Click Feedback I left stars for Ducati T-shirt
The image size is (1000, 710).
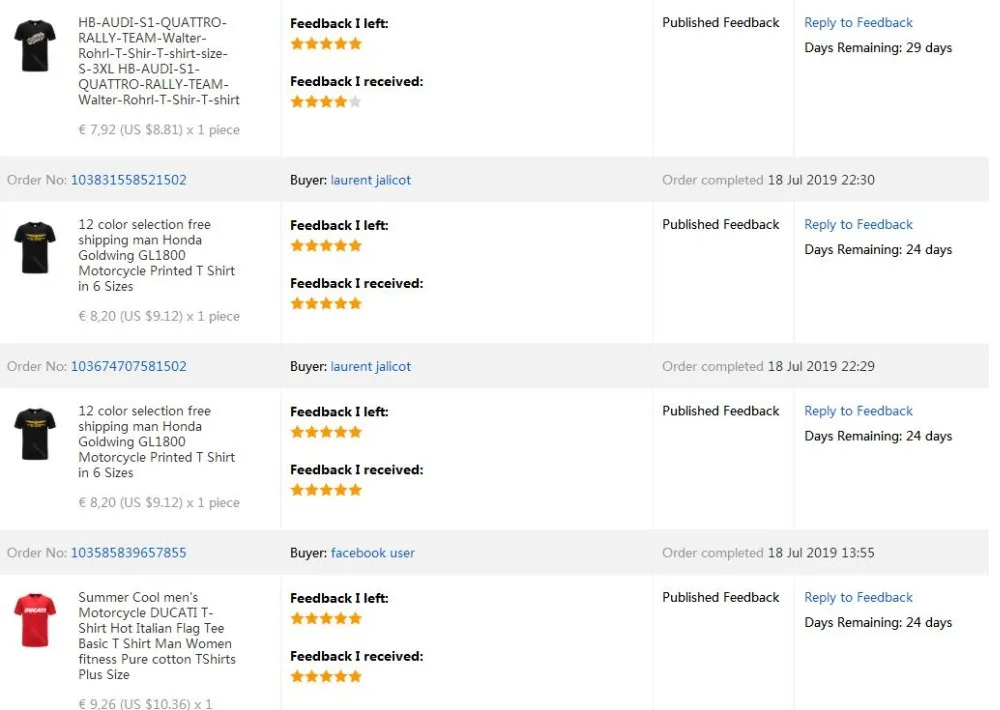[325, 618]
